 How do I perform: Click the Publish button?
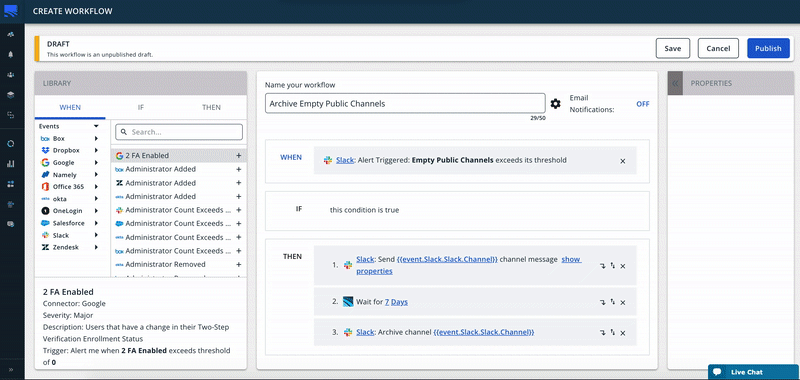pyautogui.click(x=768, y=48)
